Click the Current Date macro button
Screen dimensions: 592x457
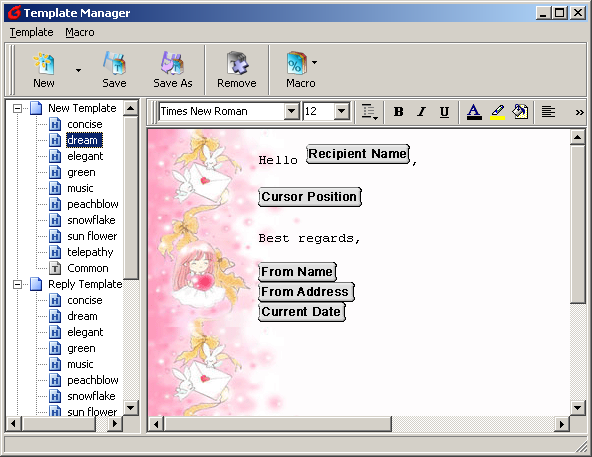point(302,312)
